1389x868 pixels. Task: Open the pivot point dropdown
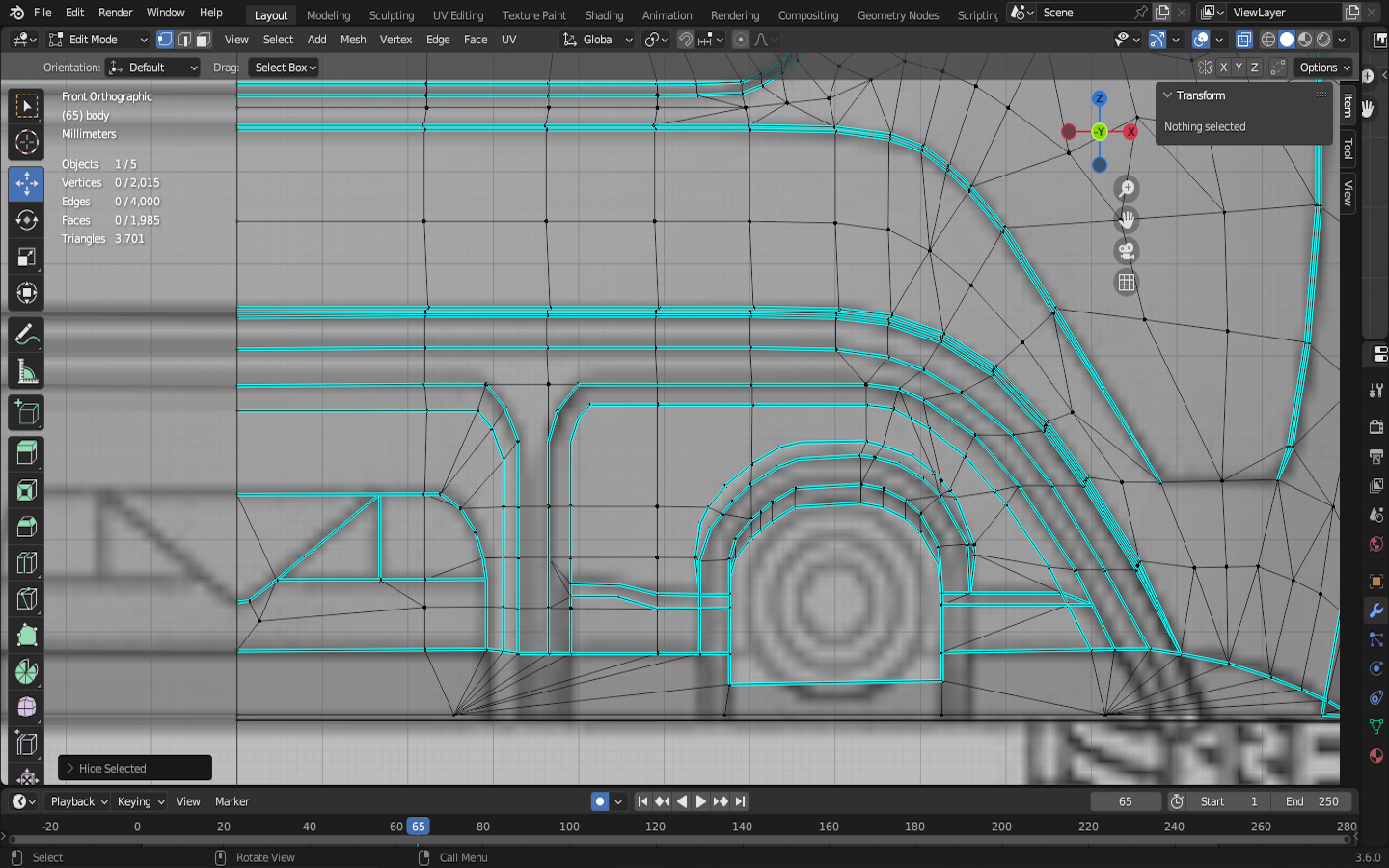coord(657,40)
